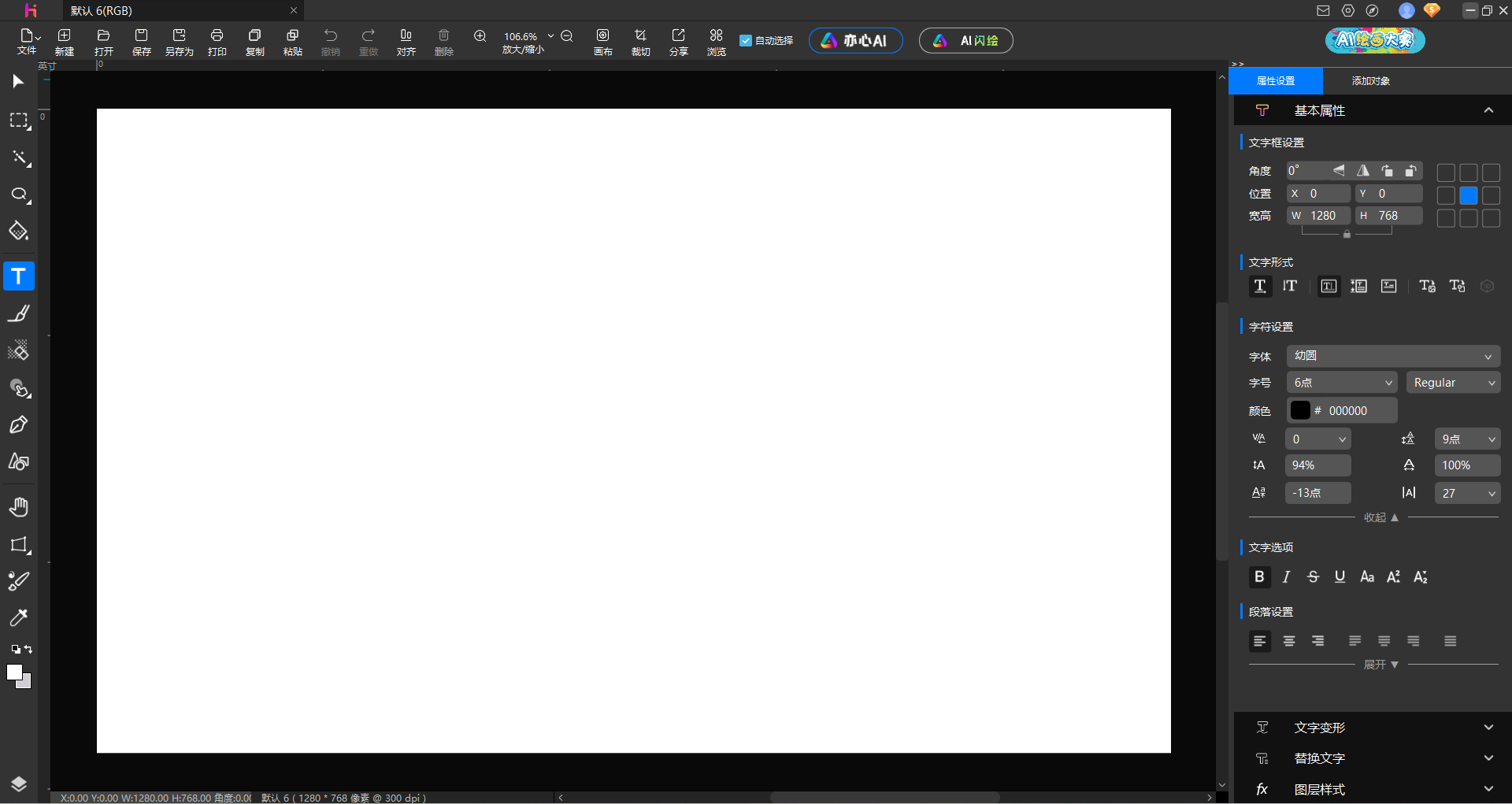Open the 字体 font family dropdown
Viewport: 1512px width, 804px height.
point(1392,356)
